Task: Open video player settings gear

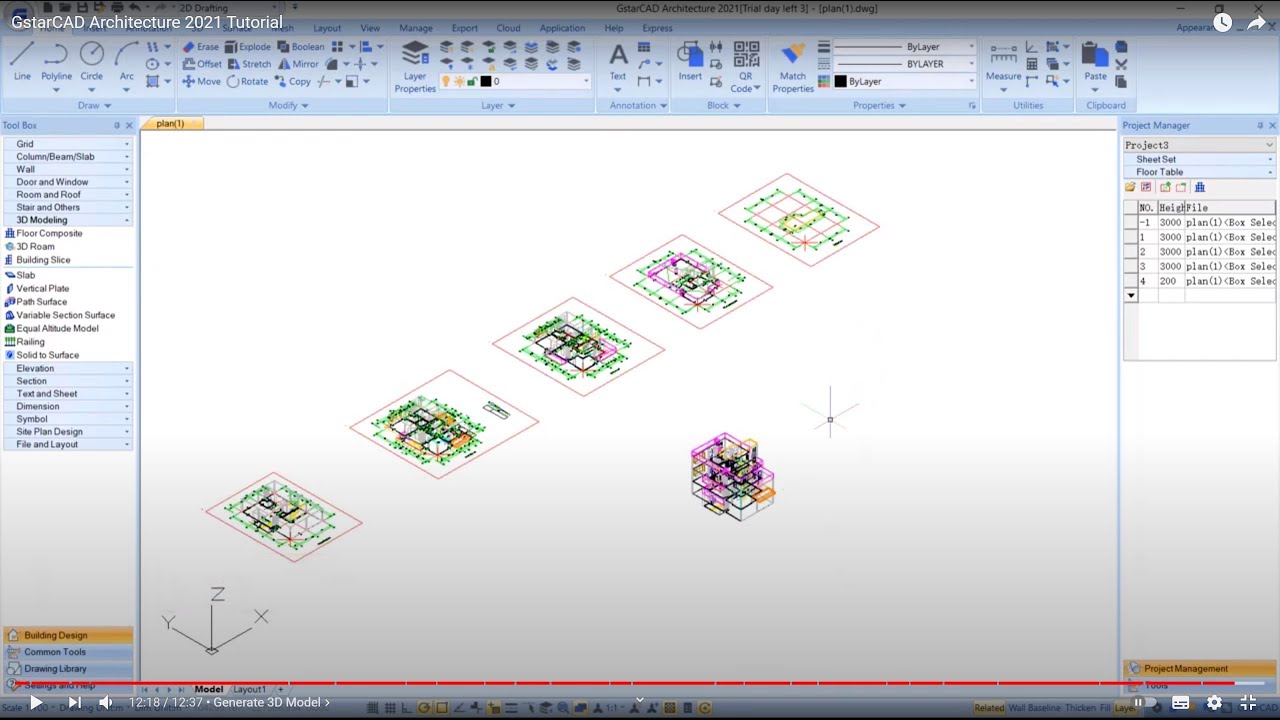Action: pos(1214,702)
